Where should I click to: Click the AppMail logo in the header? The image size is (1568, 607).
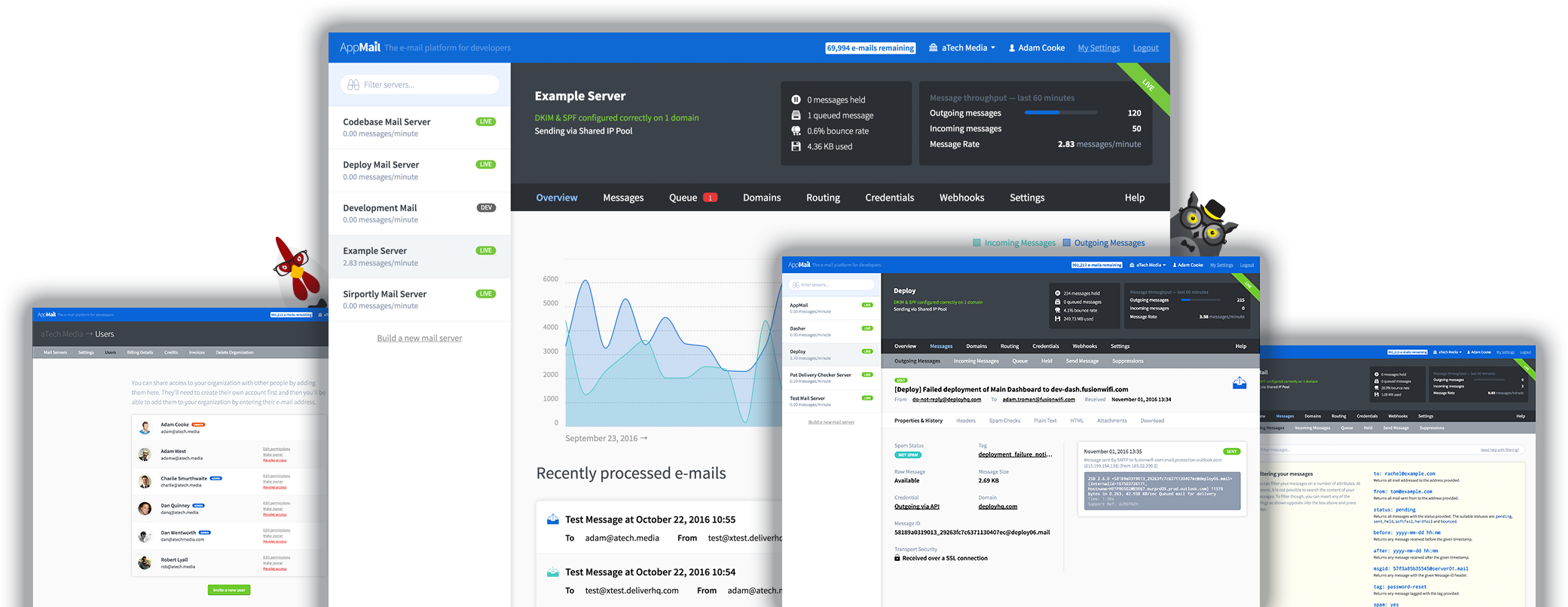[x=359, y=48]
